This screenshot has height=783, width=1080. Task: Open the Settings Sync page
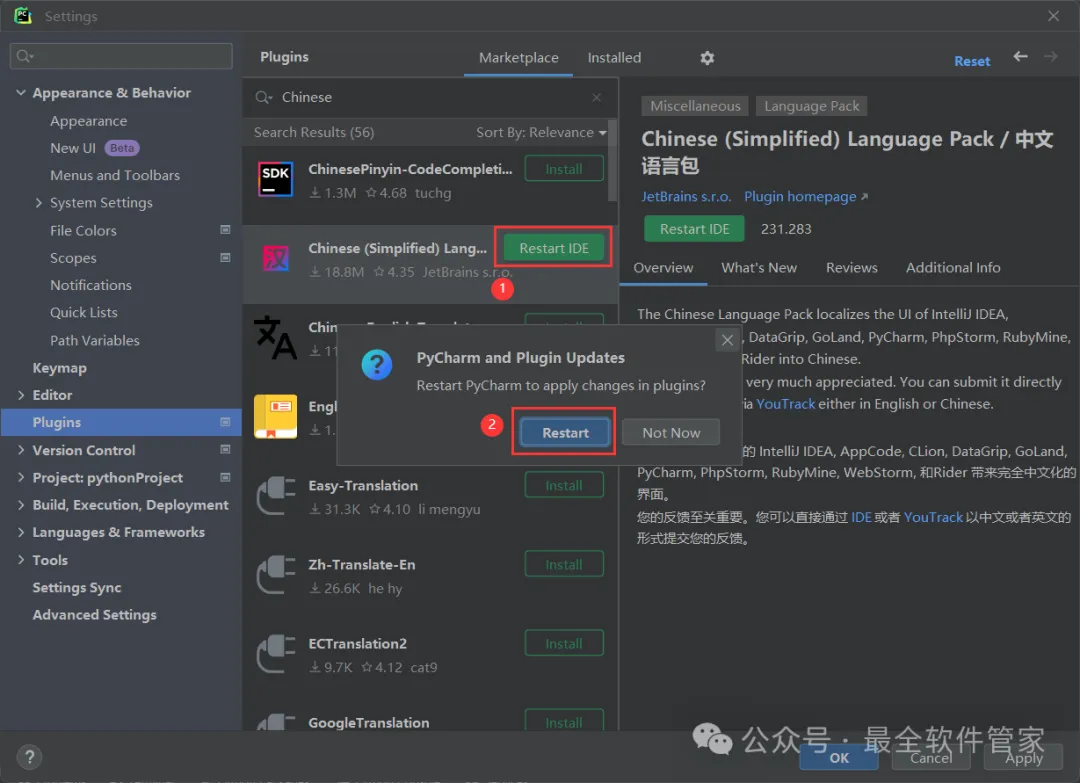click(76, 587)
